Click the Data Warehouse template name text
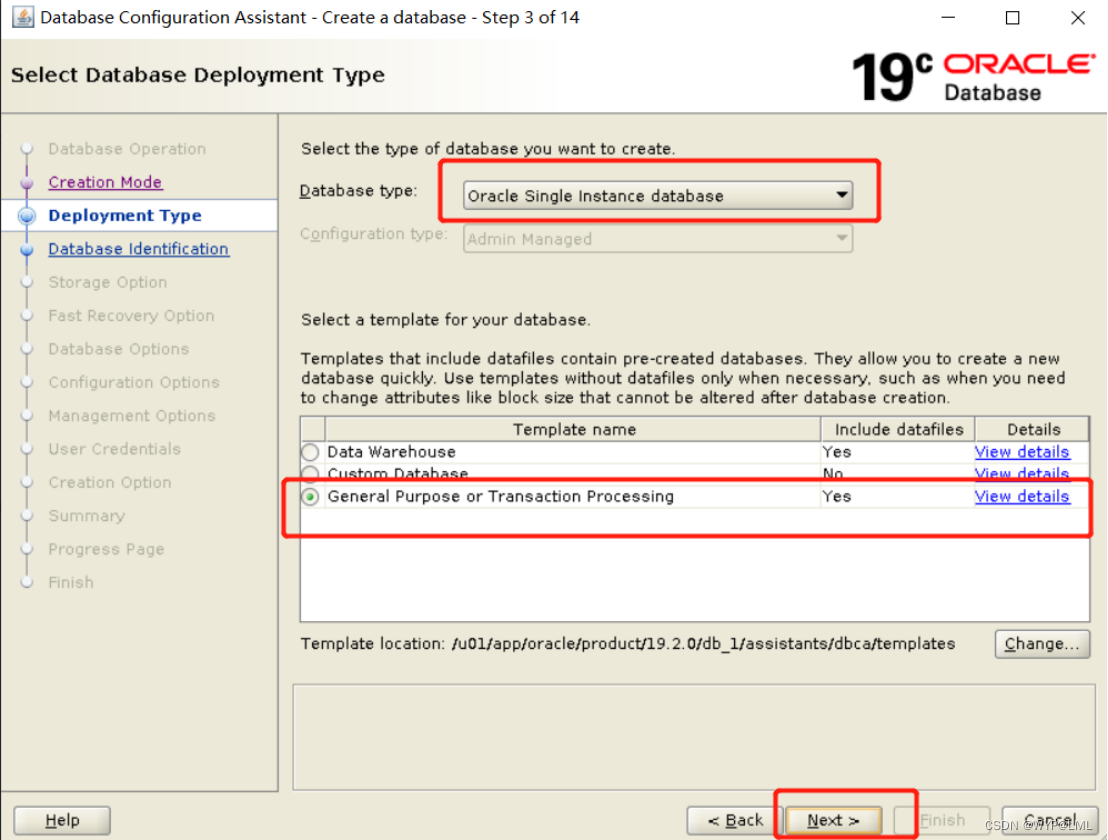The image size is (1108, 840). pyautogui.click(x=391, y=452)
